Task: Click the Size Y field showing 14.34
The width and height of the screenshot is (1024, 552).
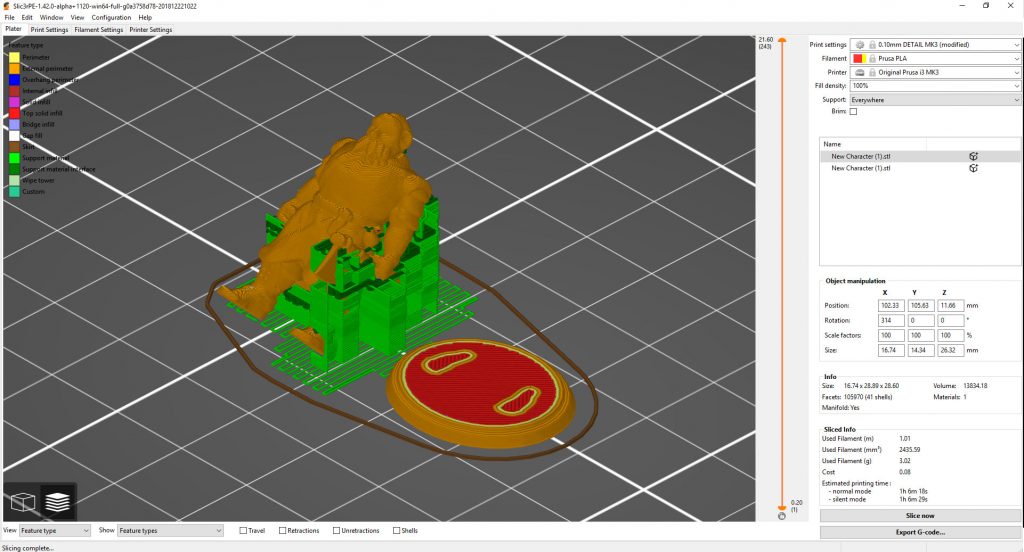Action: click(921, 351)
